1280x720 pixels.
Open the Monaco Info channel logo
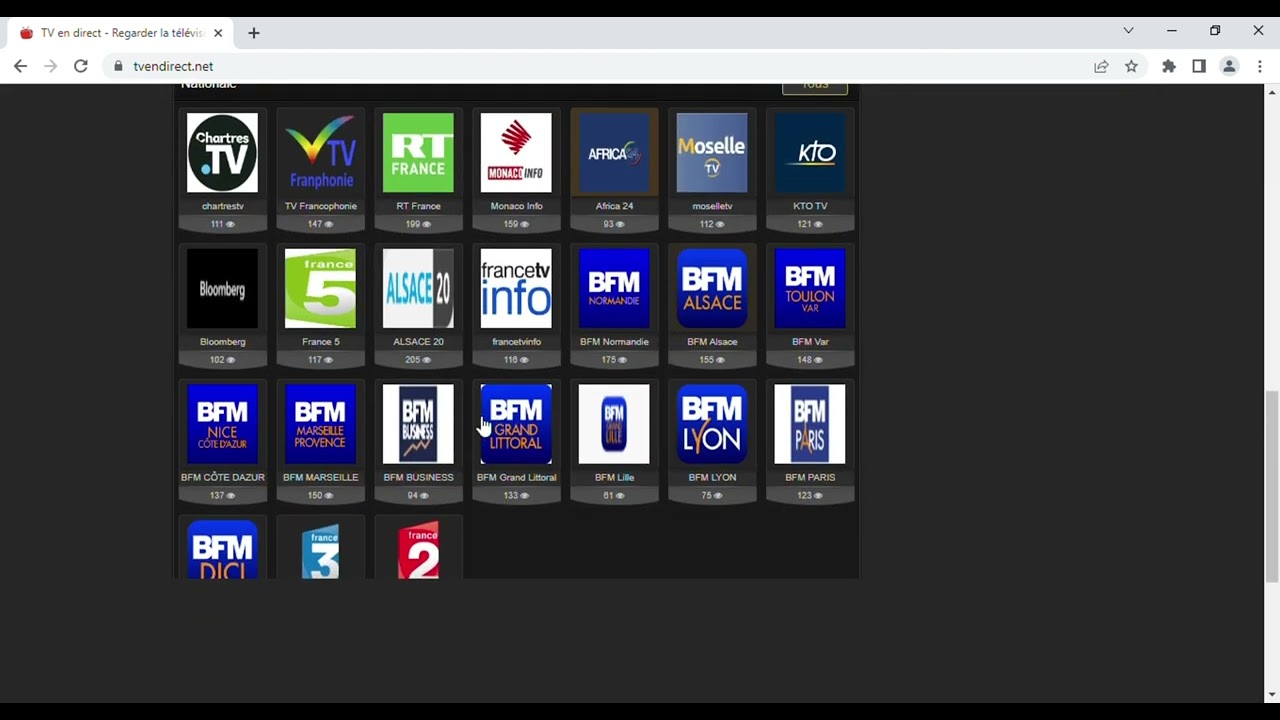pyautogui.click(x=516, y=152)
